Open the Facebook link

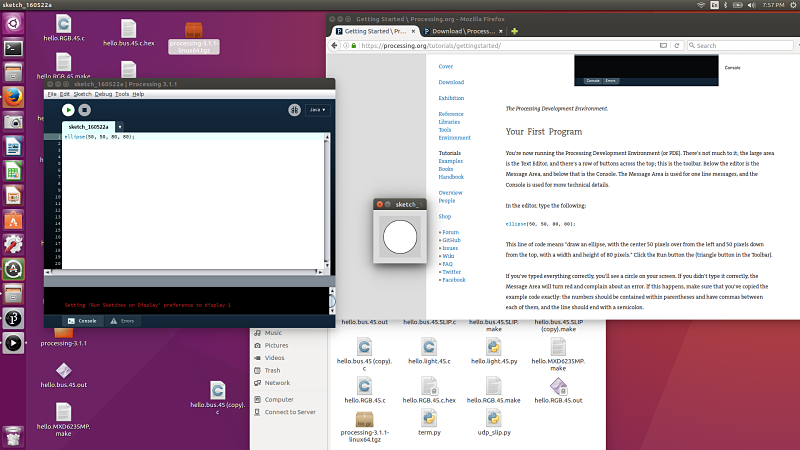point(454,280)
